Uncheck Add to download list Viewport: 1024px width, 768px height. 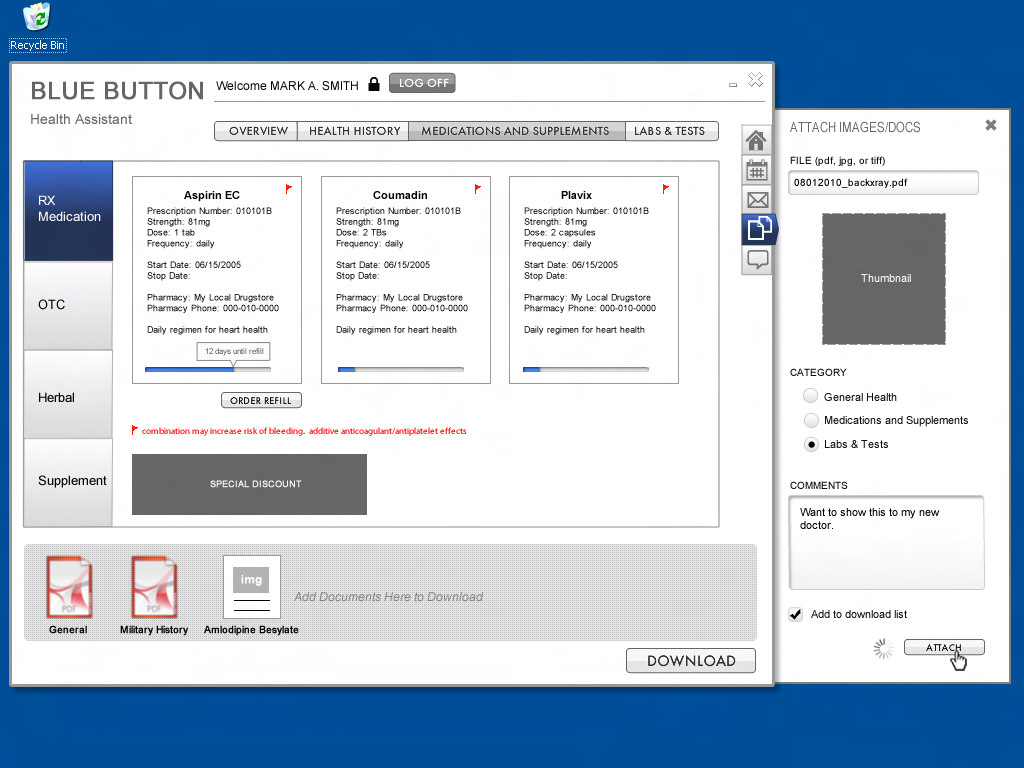tap(796, 614)
